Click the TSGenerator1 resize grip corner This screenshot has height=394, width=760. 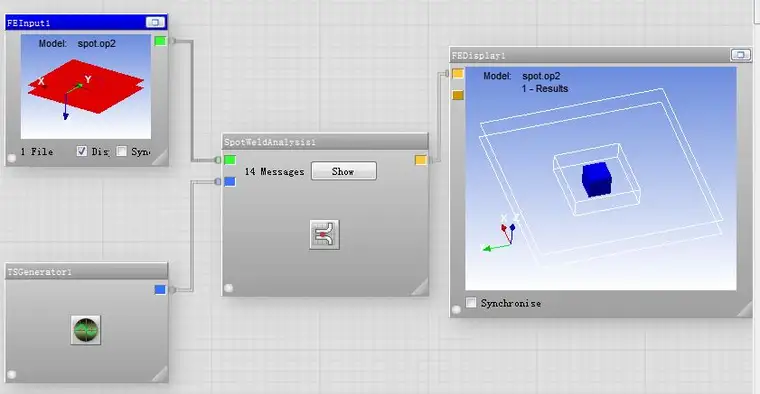click(x=160, y=374)
